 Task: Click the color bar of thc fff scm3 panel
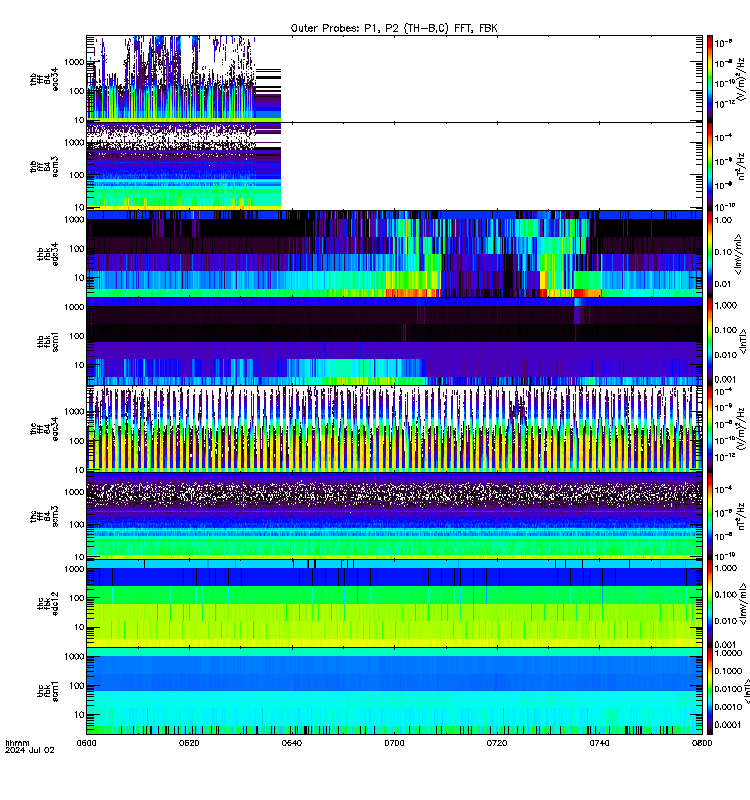pos(710,516)
